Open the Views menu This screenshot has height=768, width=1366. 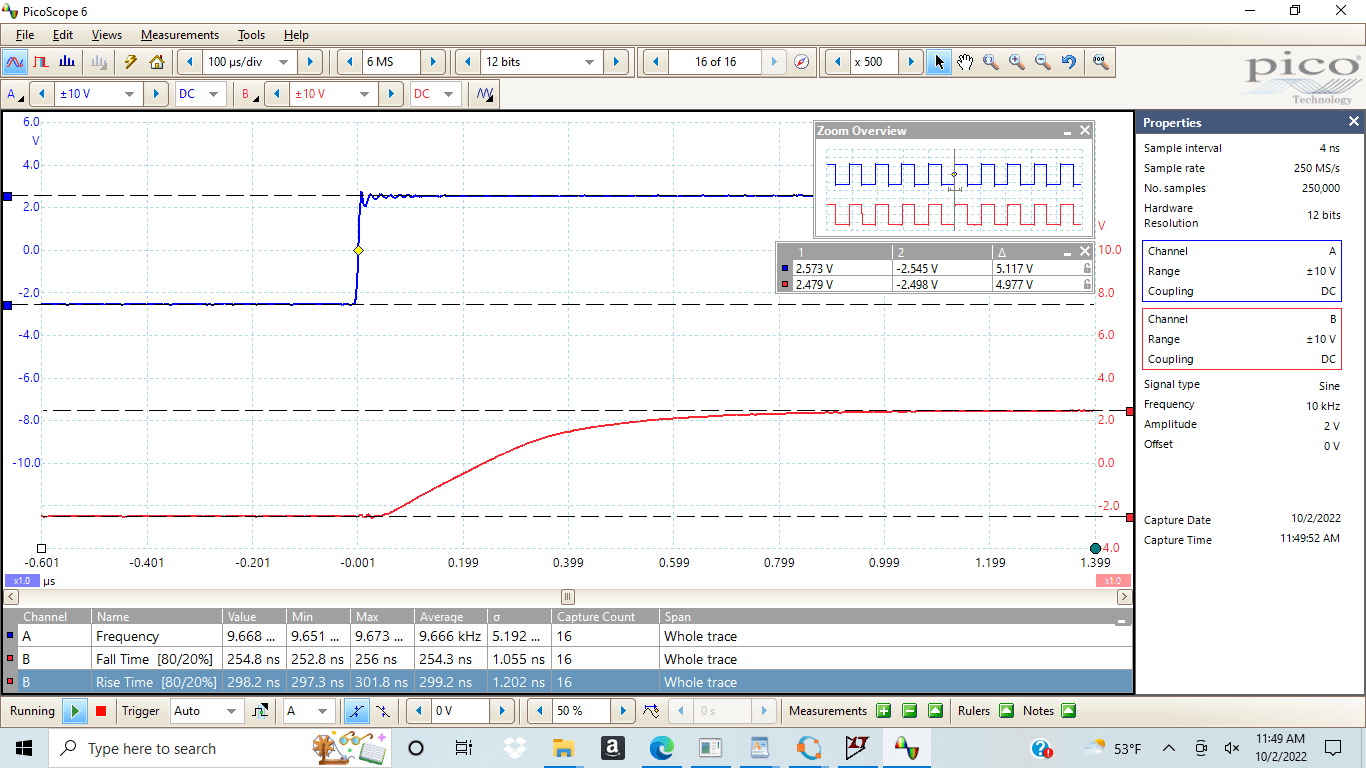click(107, 35)
